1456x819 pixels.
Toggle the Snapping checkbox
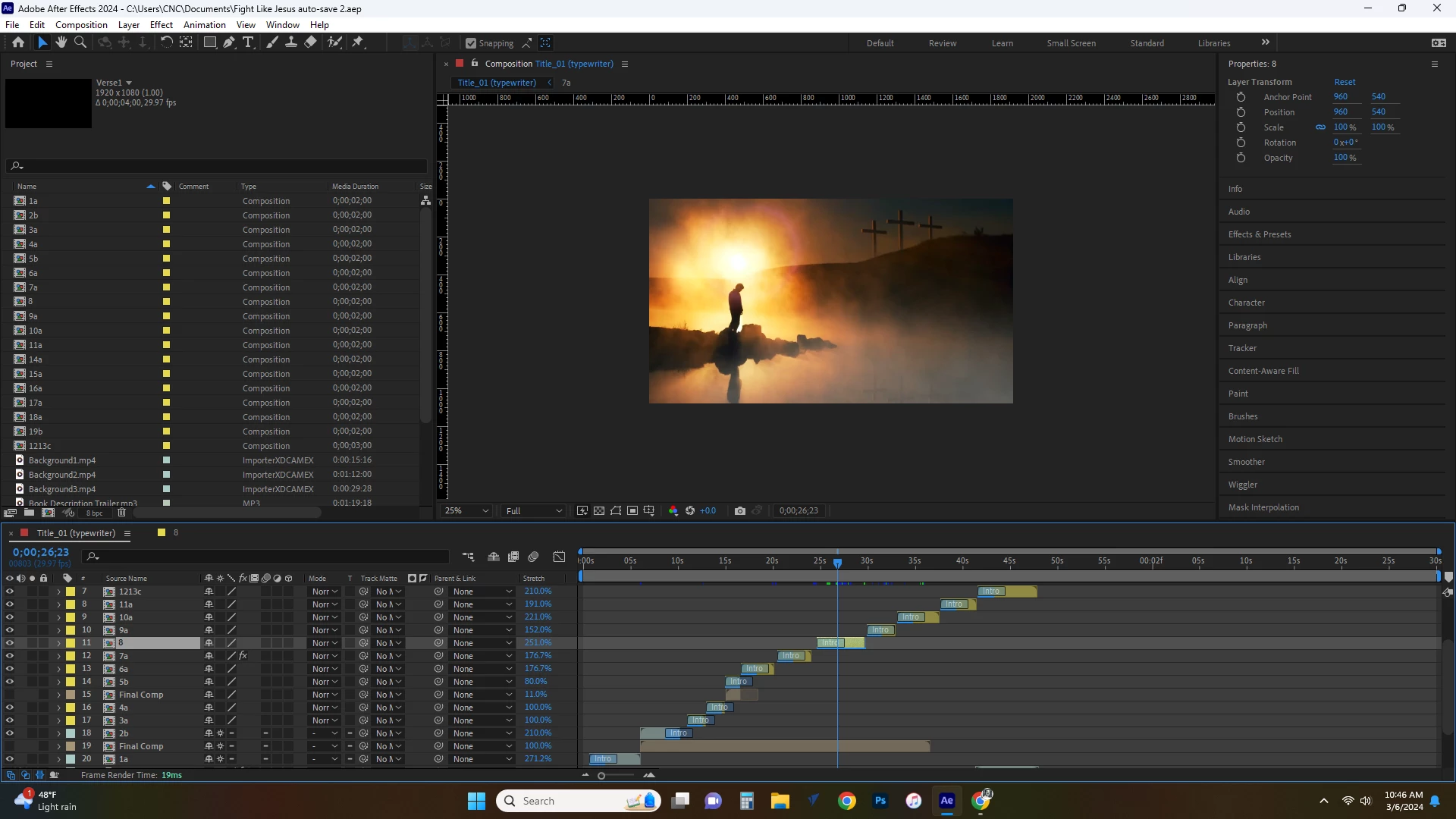coord(471,43)
